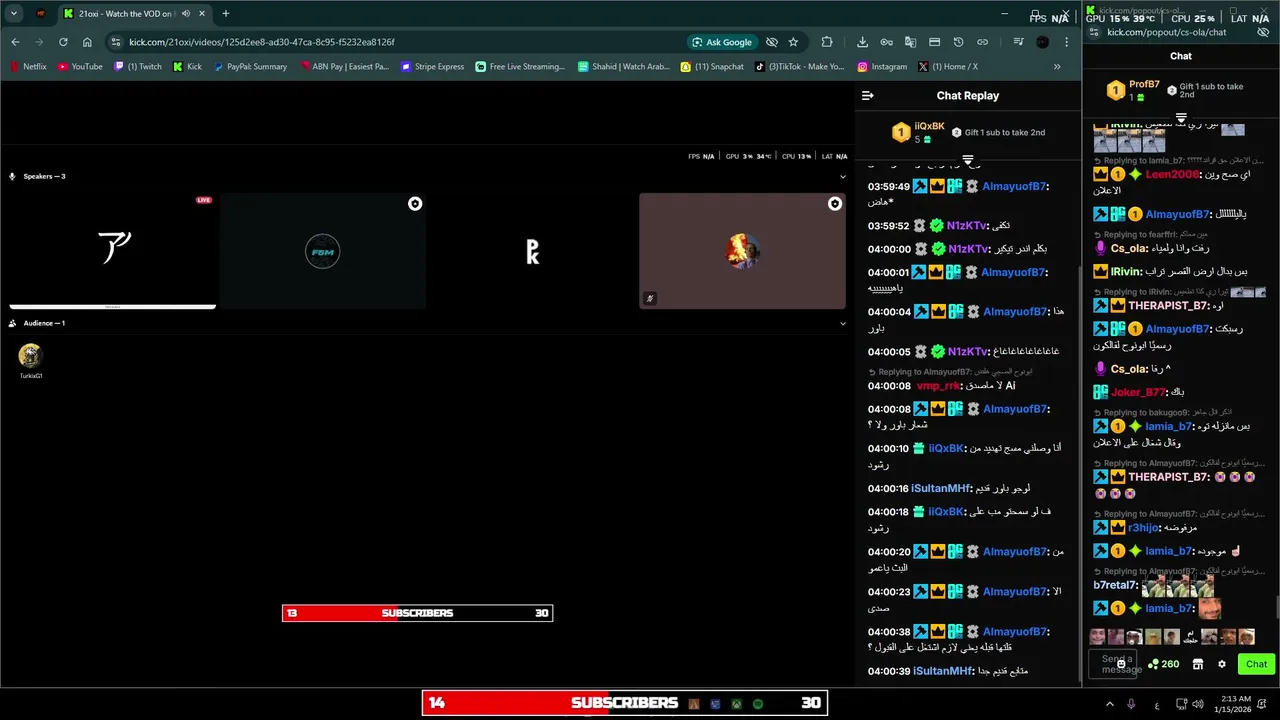This screenshot has height=720, width=1280.
Task: Expand leaderboard arrow under ProfB7
Action: point(1181,118)
